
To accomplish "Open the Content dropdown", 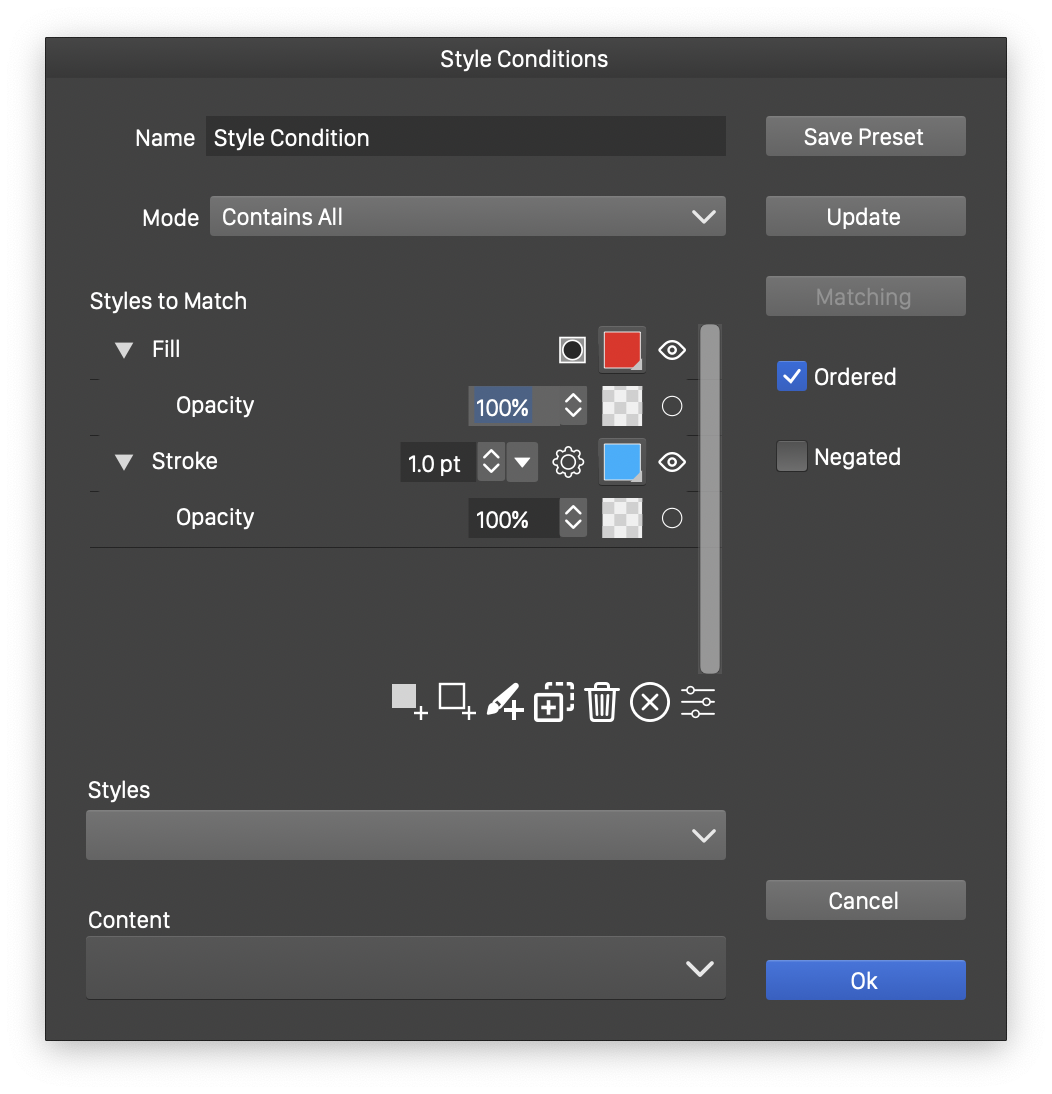I will click(405, 967).
